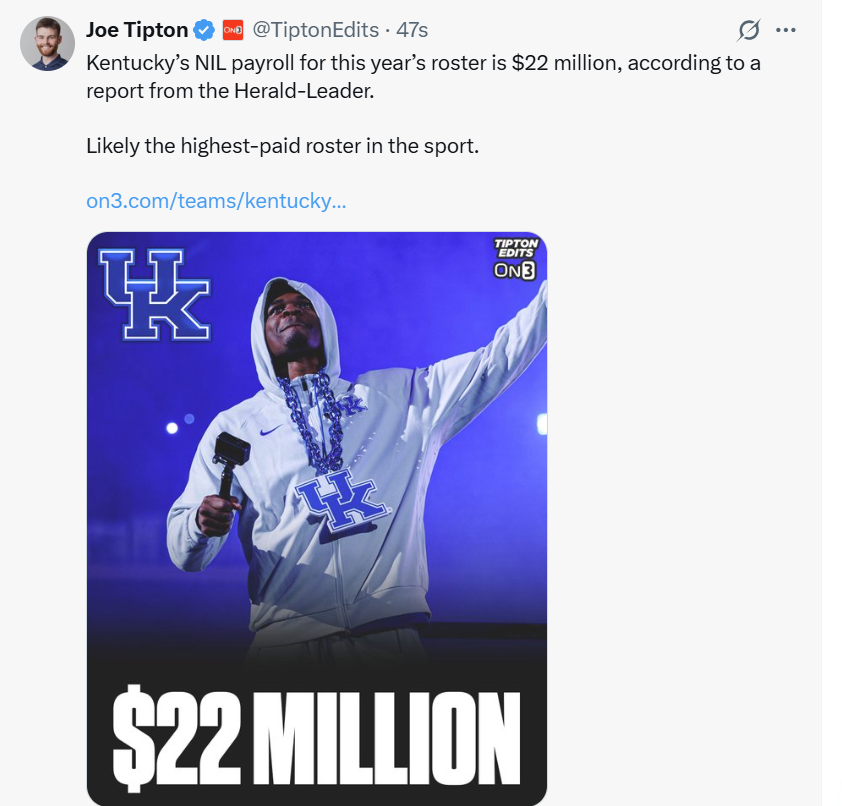Click the blue verified checkmark badge
842x806 pixels.
tap(204, 31)
